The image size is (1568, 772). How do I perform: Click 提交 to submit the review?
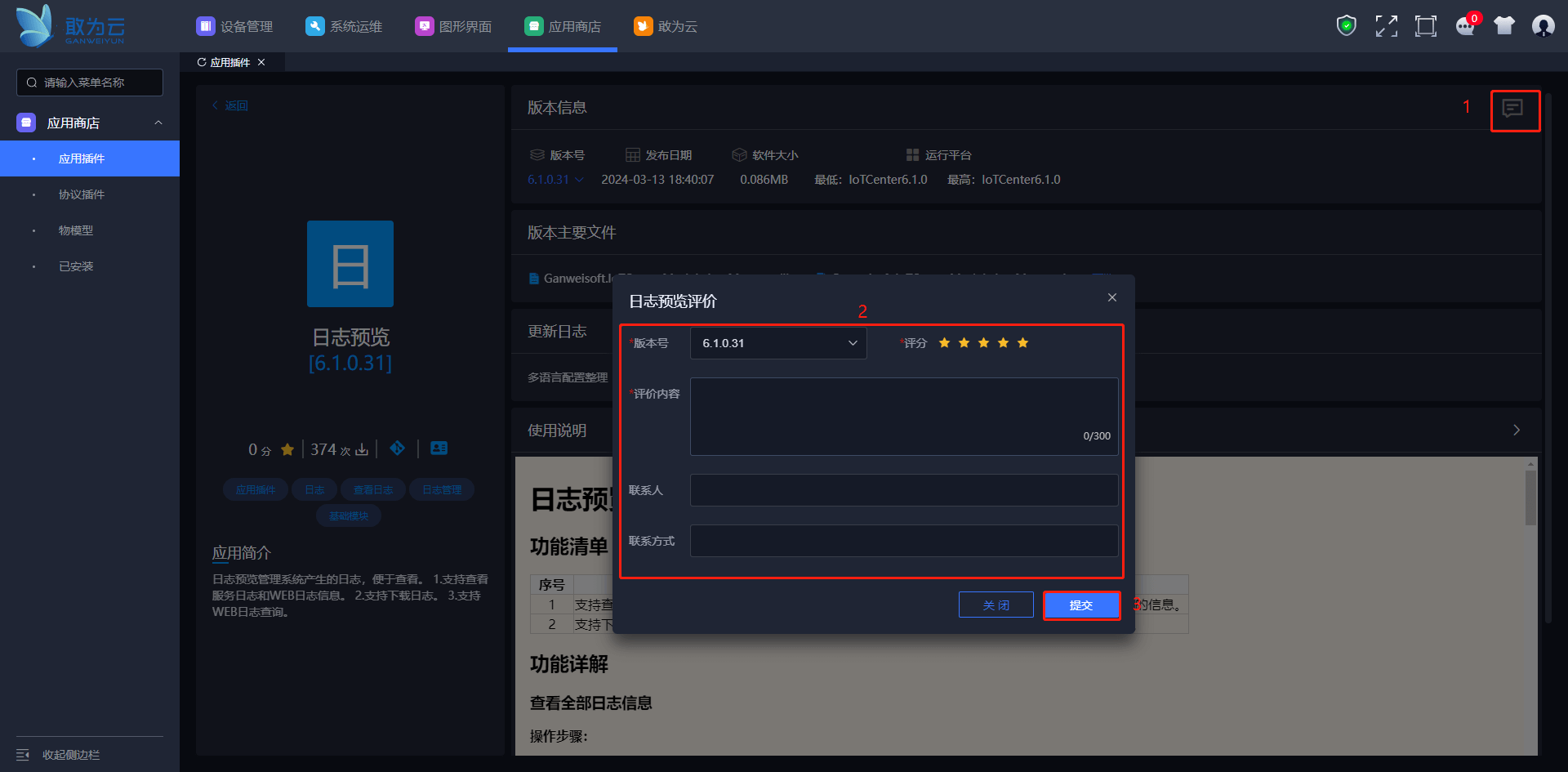[x=1081, y=605]
